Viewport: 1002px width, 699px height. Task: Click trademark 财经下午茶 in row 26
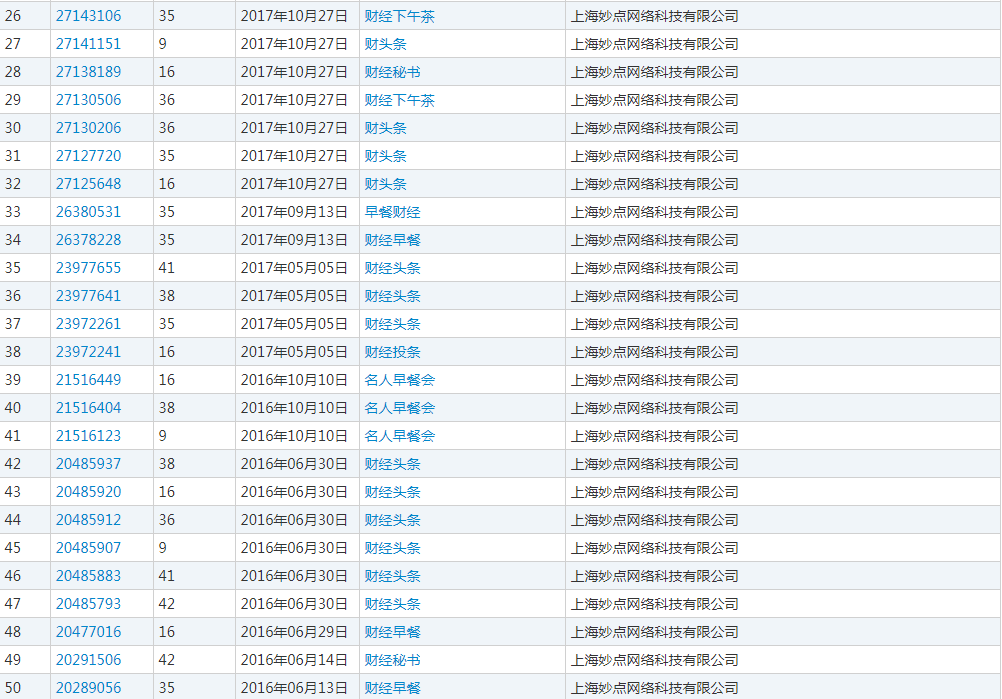pyautogui.click(x=399, y=16)
